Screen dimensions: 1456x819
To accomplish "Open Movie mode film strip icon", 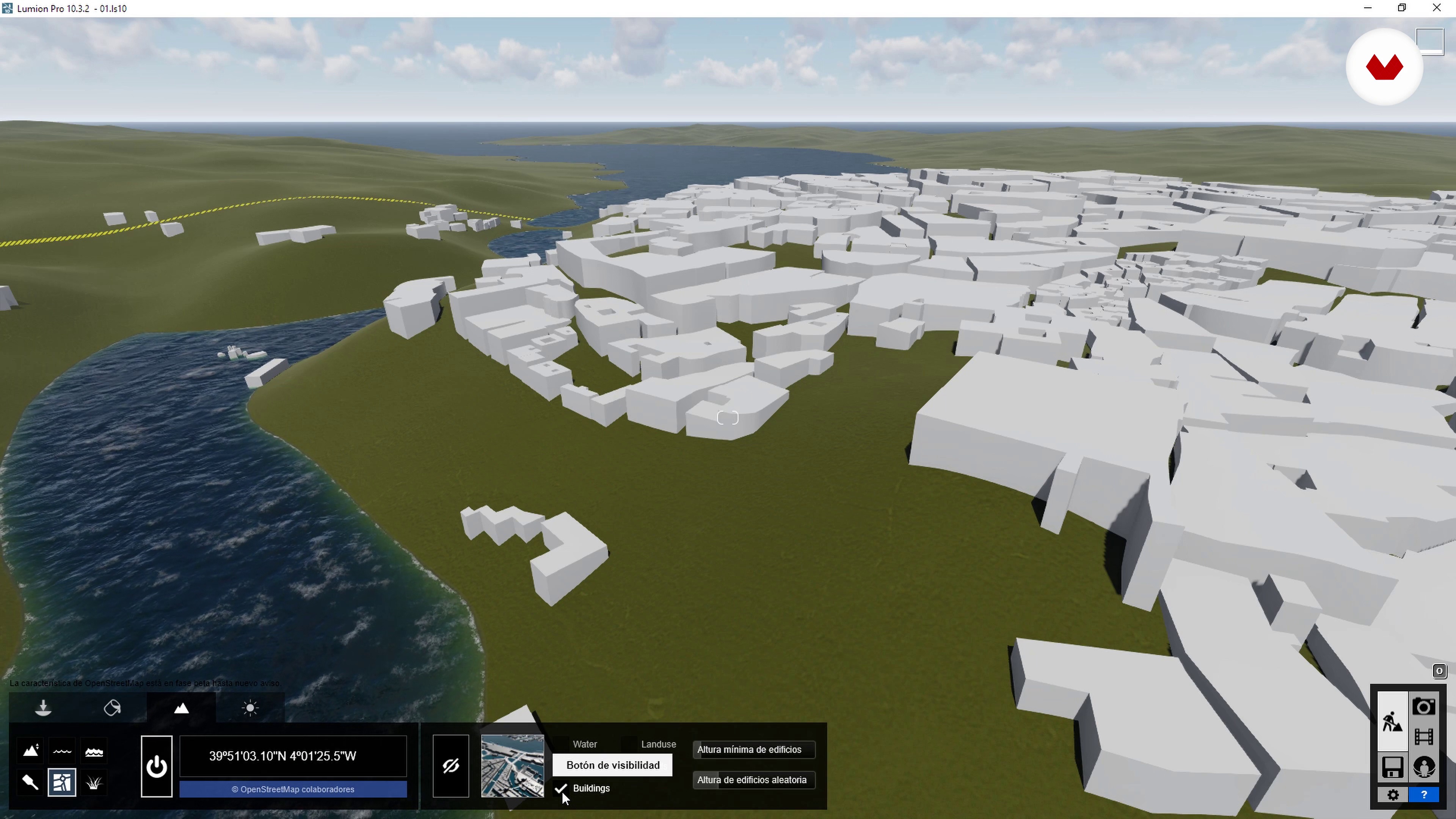I will click(x=1424, y=736).
